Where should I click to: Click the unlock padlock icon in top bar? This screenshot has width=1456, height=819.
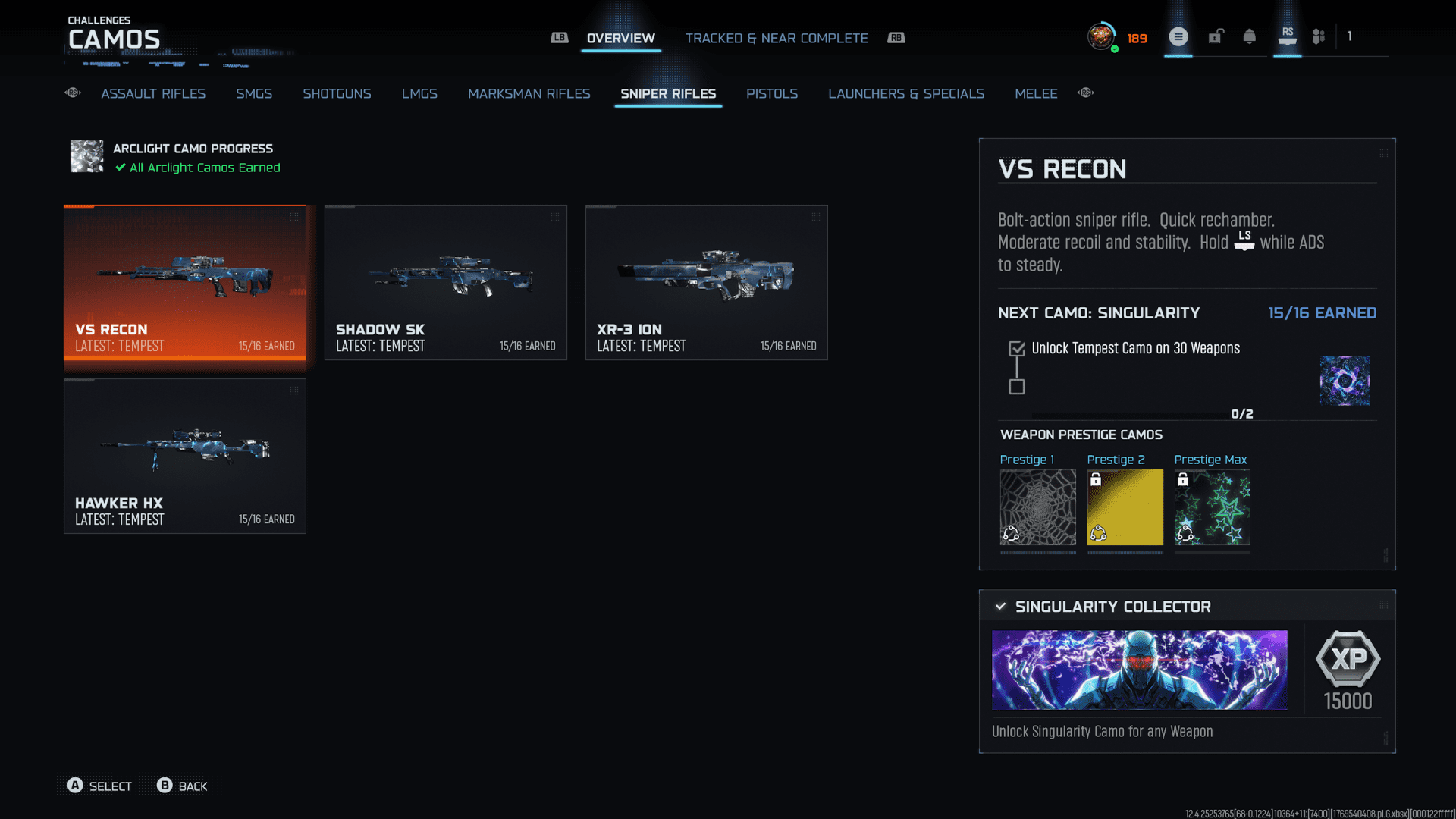click(1216, 36)
